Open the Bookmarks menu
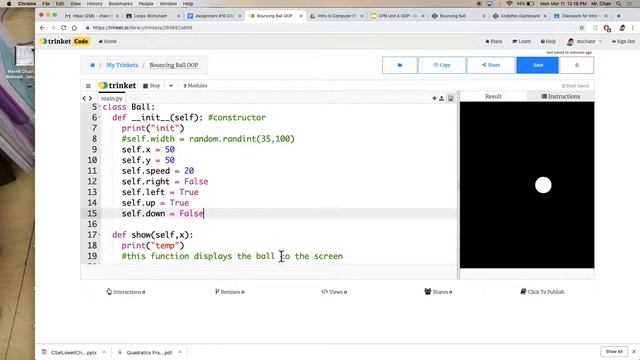Viewport: 640px width, 360px height. pos(120,4)
